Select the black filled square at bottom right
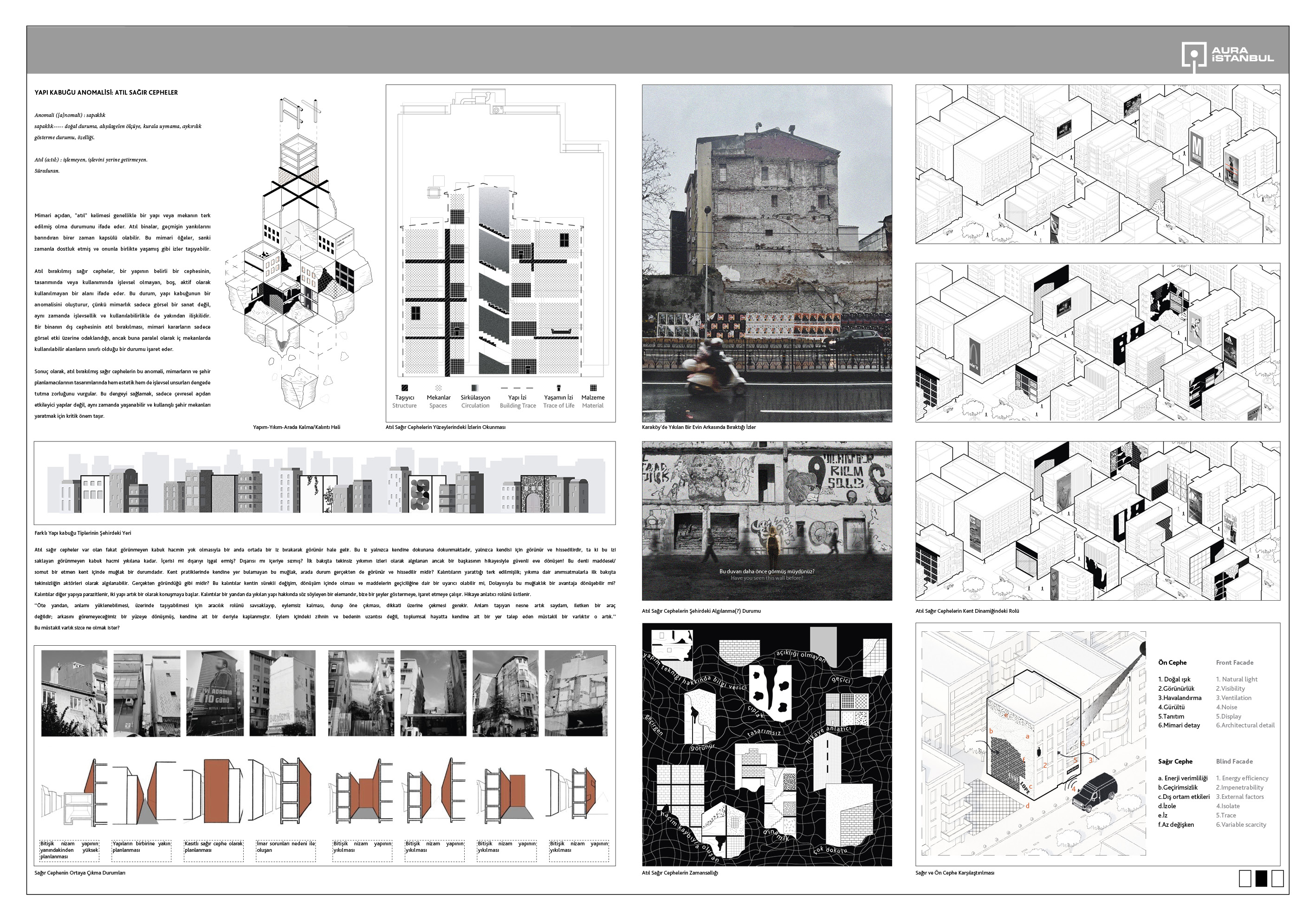1316x921 pixels. coord(1261,878)
